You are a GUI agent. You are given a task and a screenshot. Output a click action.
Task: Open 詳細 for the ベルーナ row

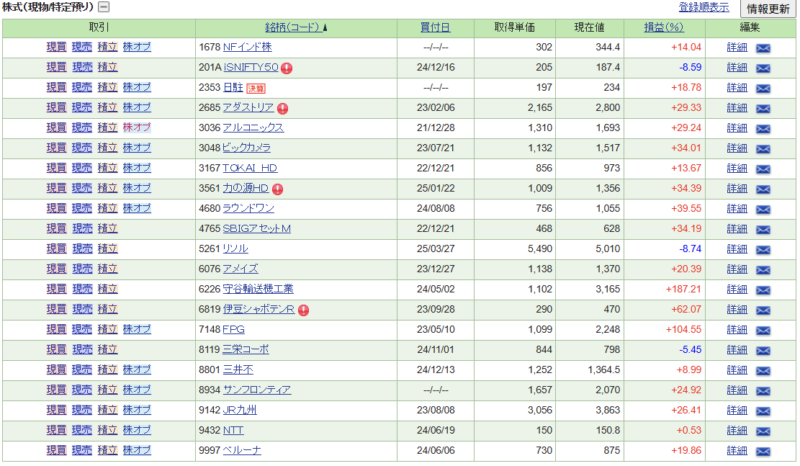(x=737, y=450)
